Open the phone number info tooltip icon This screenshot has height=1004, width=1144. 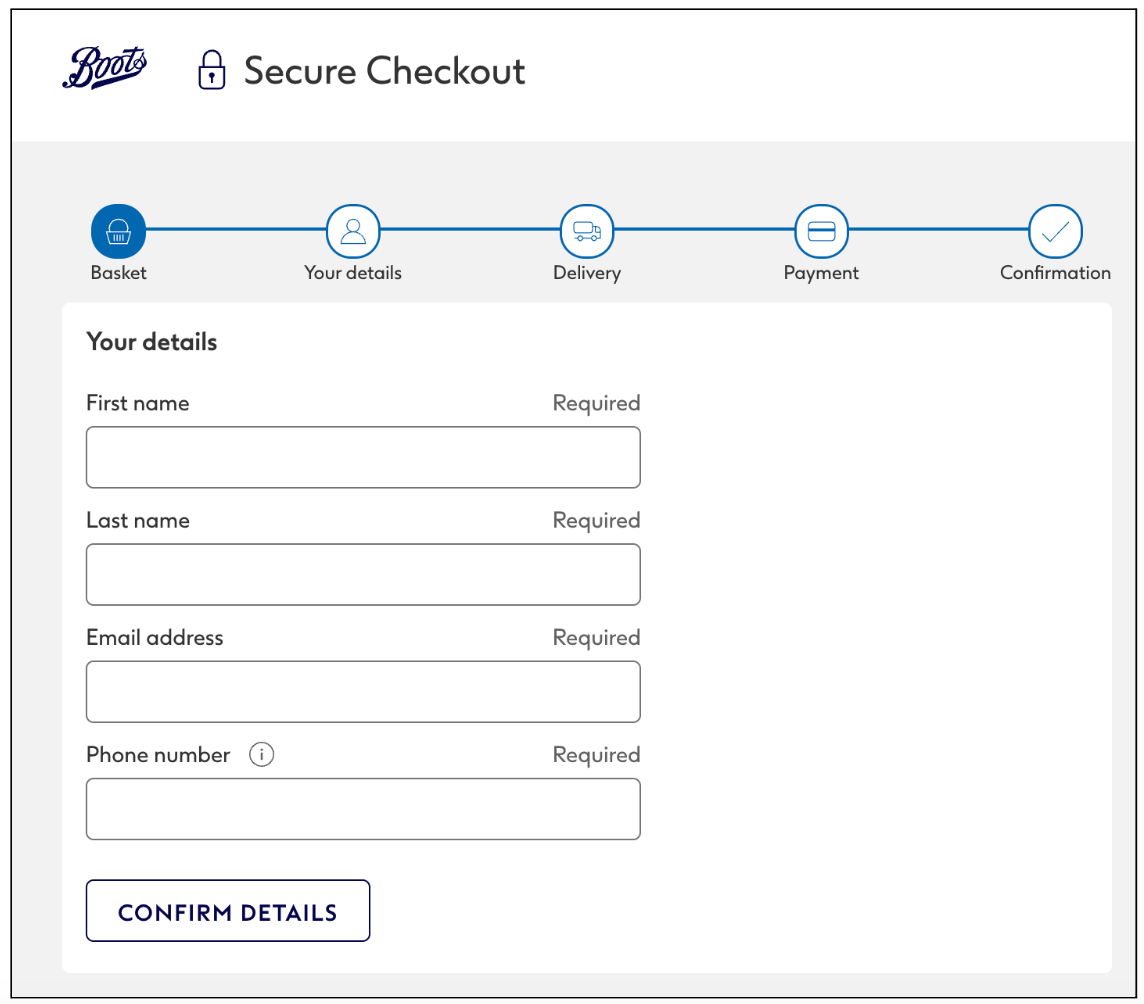[x=261, y=754]
